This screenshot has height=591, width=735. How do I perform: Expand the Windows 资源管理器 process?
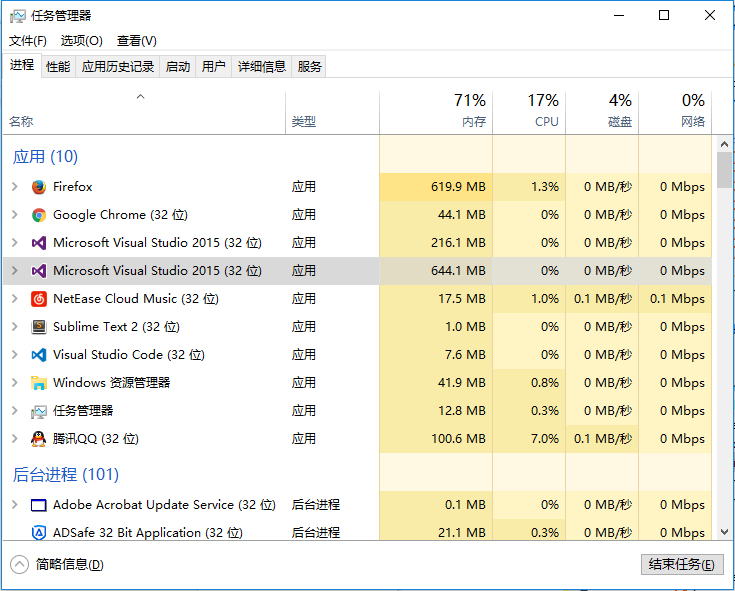[15, 383]
